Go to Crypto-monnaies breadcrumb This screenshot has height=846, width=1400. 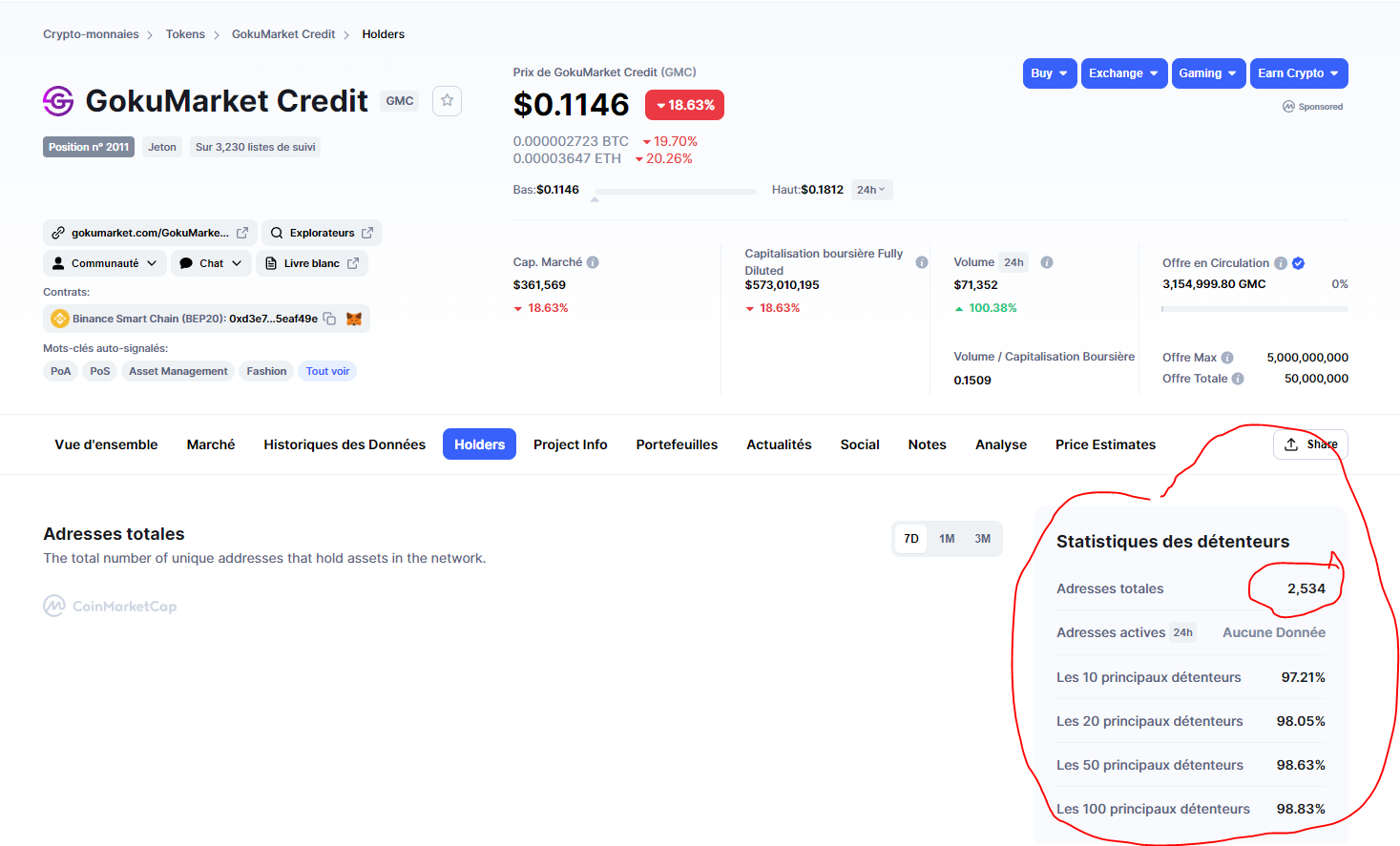coord(91,34)
